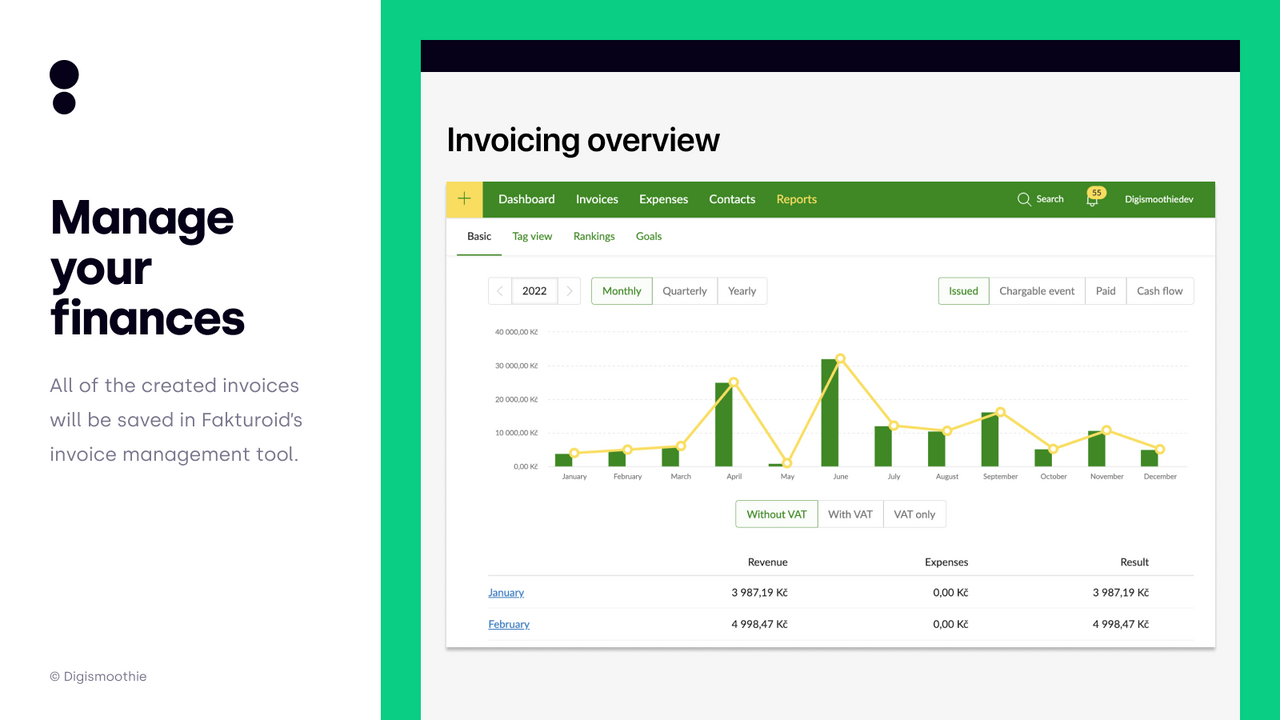
Task: Click January revenue value 3 987,19 Kč
Action: pyautogui.click(x=760, y=593)
